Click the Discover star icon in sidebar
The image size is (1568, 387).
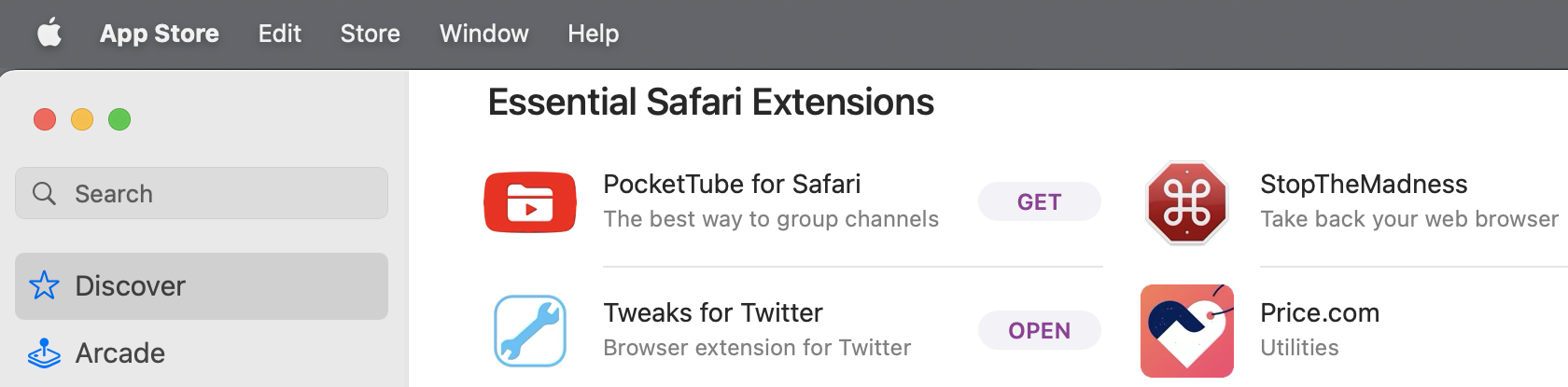pos(45,285)
